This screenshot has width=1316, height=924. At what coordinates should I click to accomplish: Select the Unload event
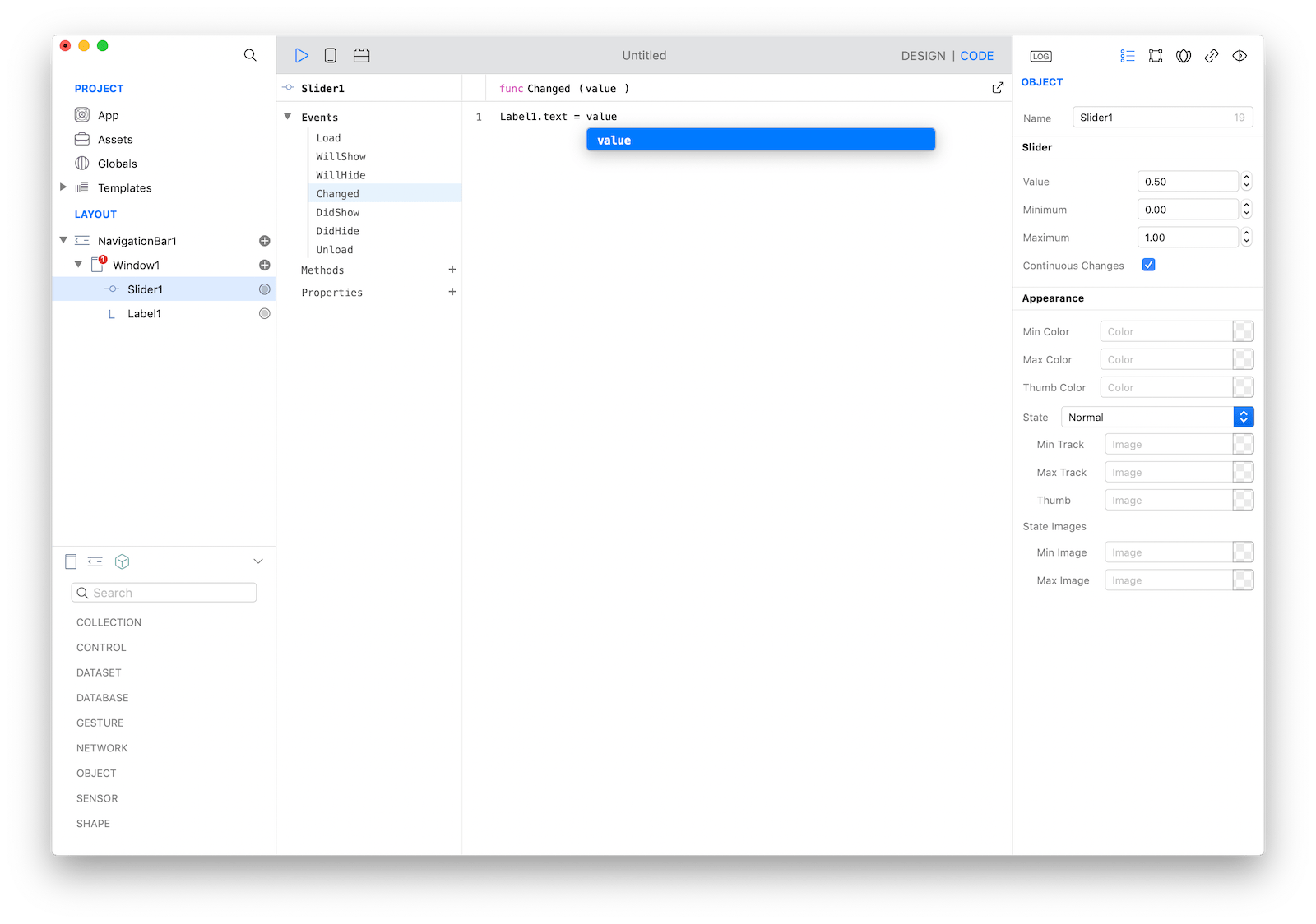tap(335, 250)
